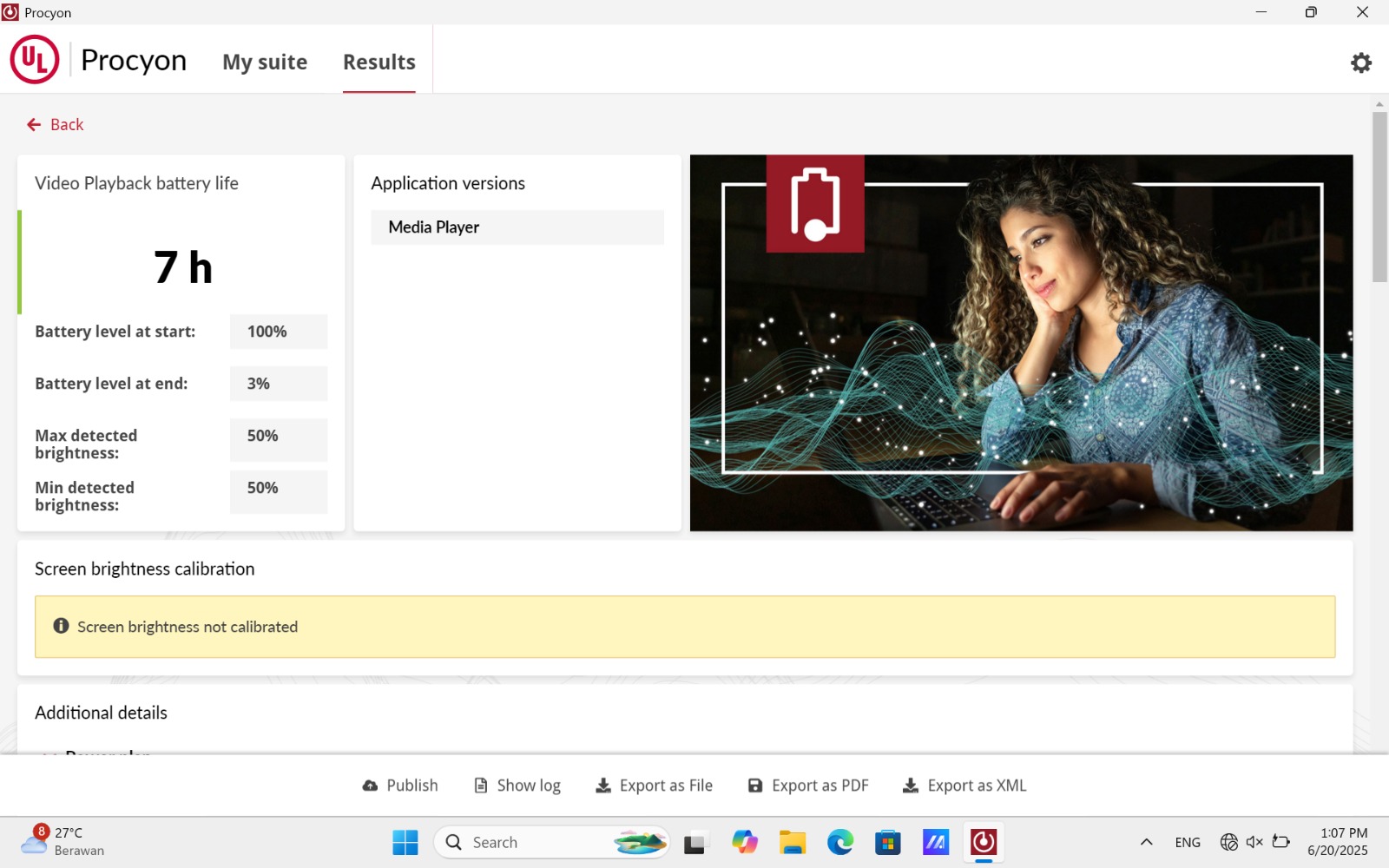Click the Show log document icon

click(481, 786)
